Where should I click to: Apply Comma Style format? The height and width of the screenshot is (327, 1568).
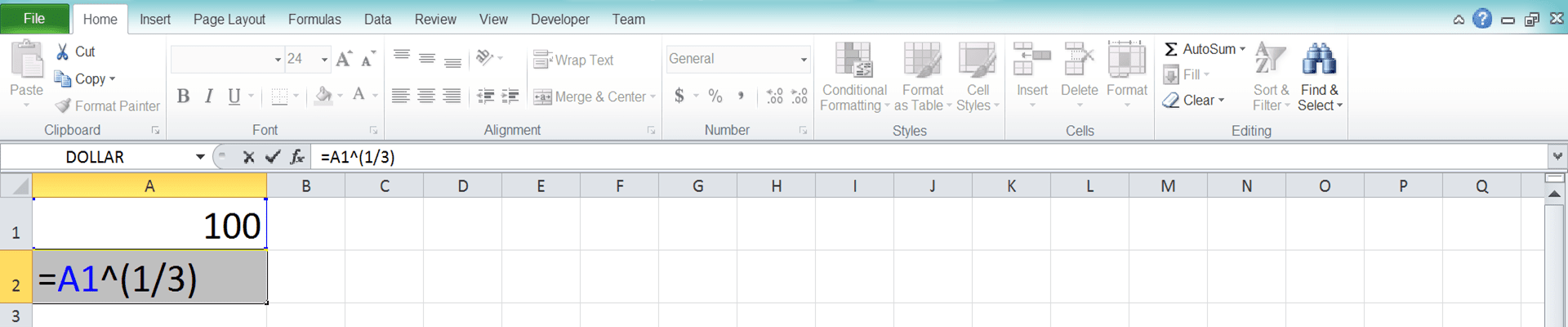741,96
